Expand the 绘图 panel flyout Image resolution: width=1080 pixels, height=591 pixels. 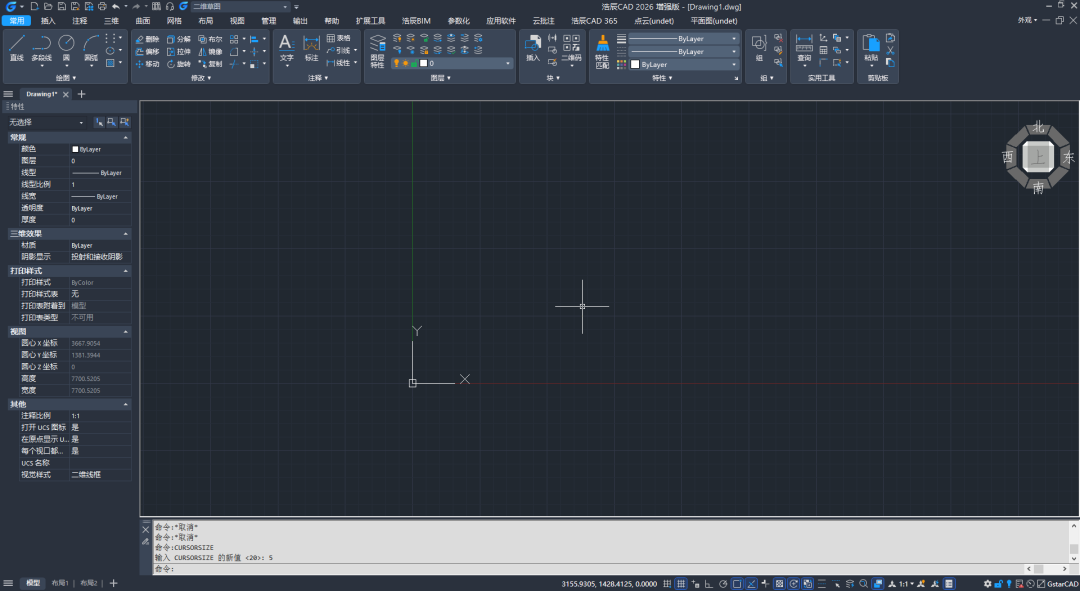(66, 78)
